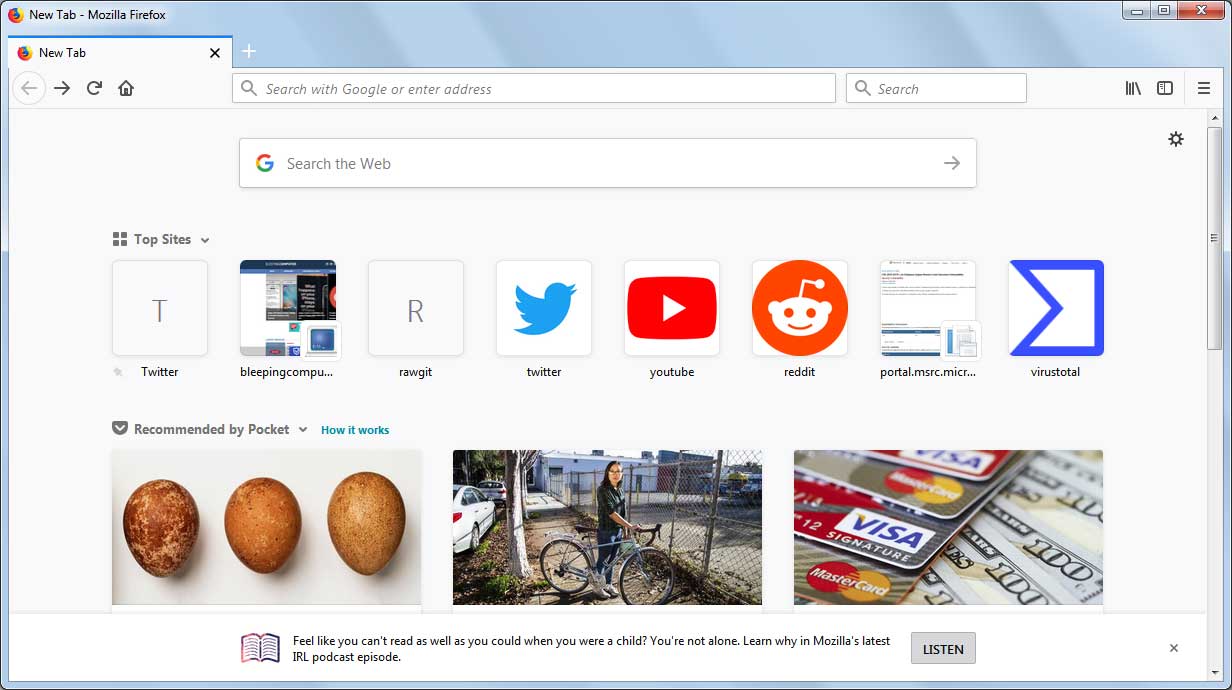Select the New Tab tab

[120, 52]
